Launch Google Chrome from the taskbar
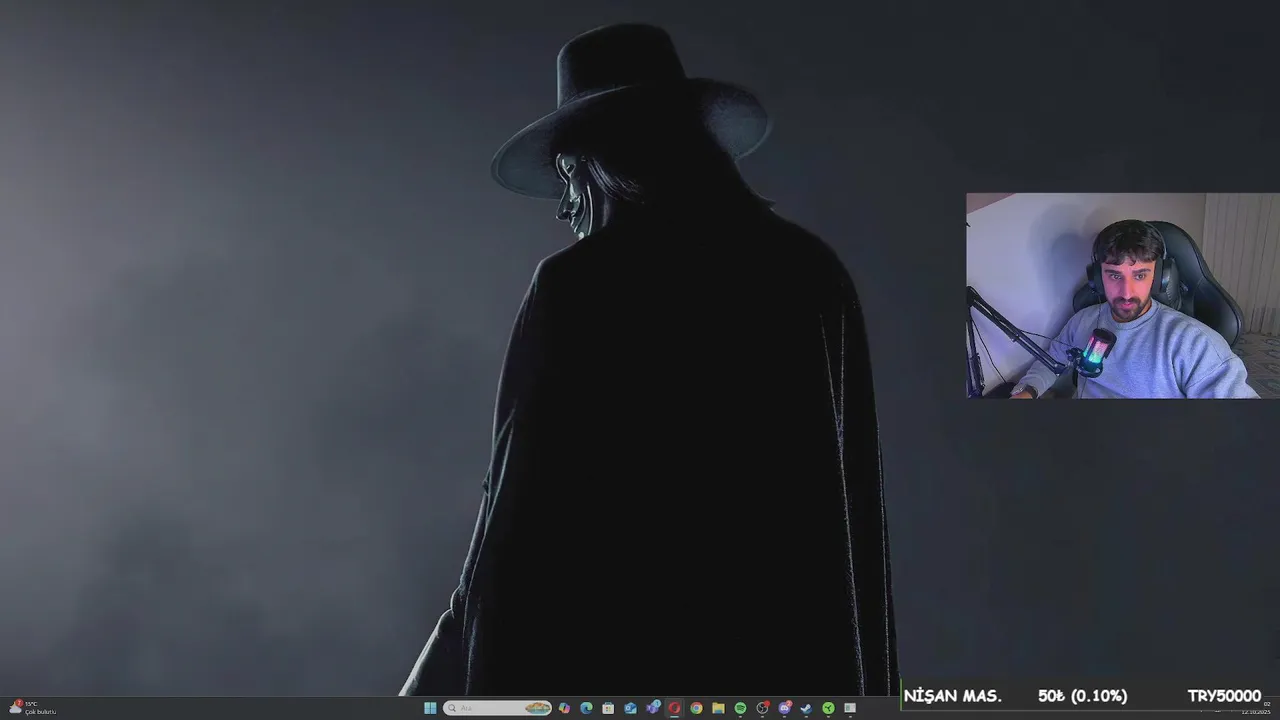The height and width of the screenshot is (720, 1280). click(696, 708)
